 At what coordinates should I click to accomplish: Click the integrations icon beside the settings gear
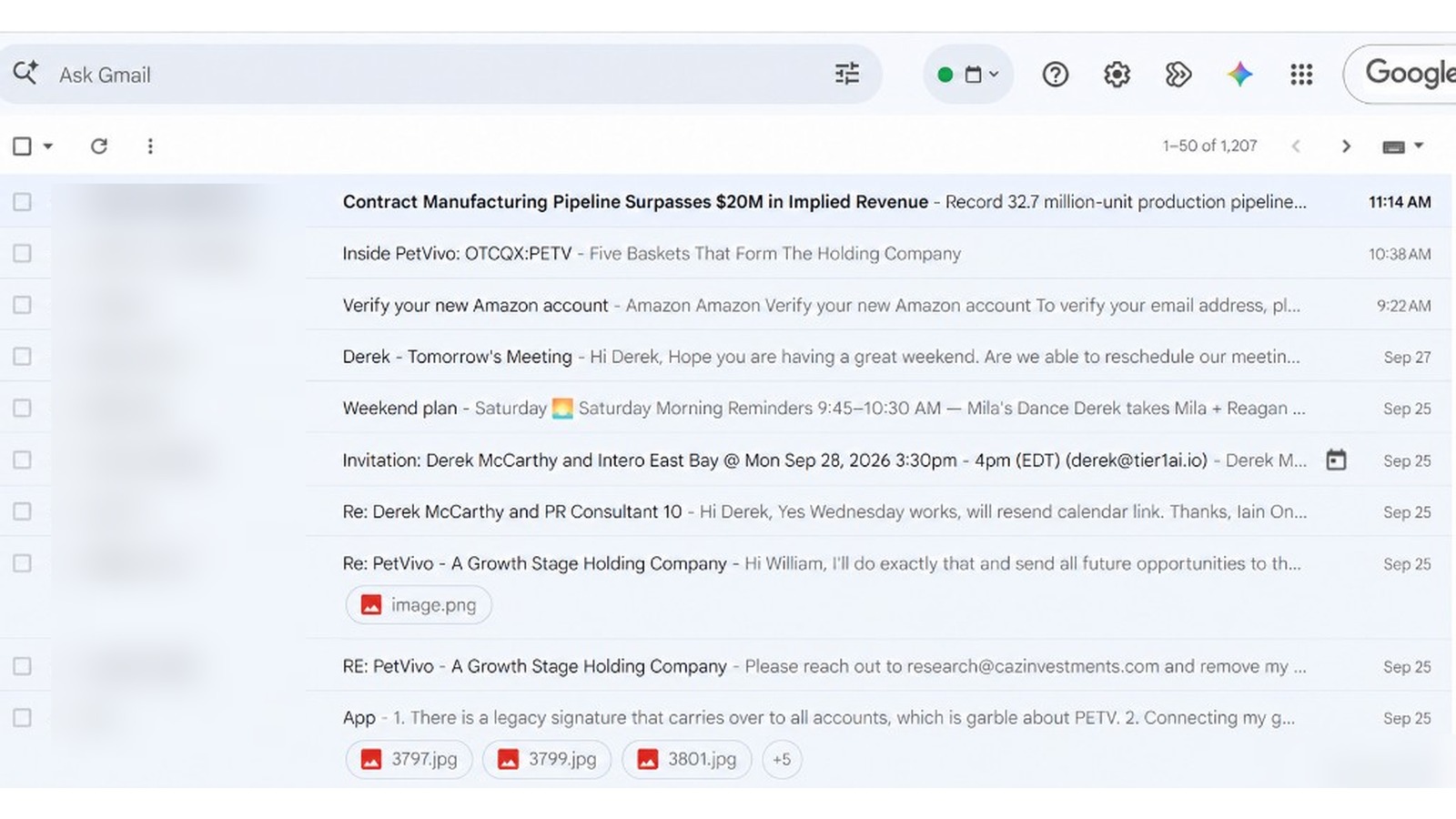pos(1178,75)
